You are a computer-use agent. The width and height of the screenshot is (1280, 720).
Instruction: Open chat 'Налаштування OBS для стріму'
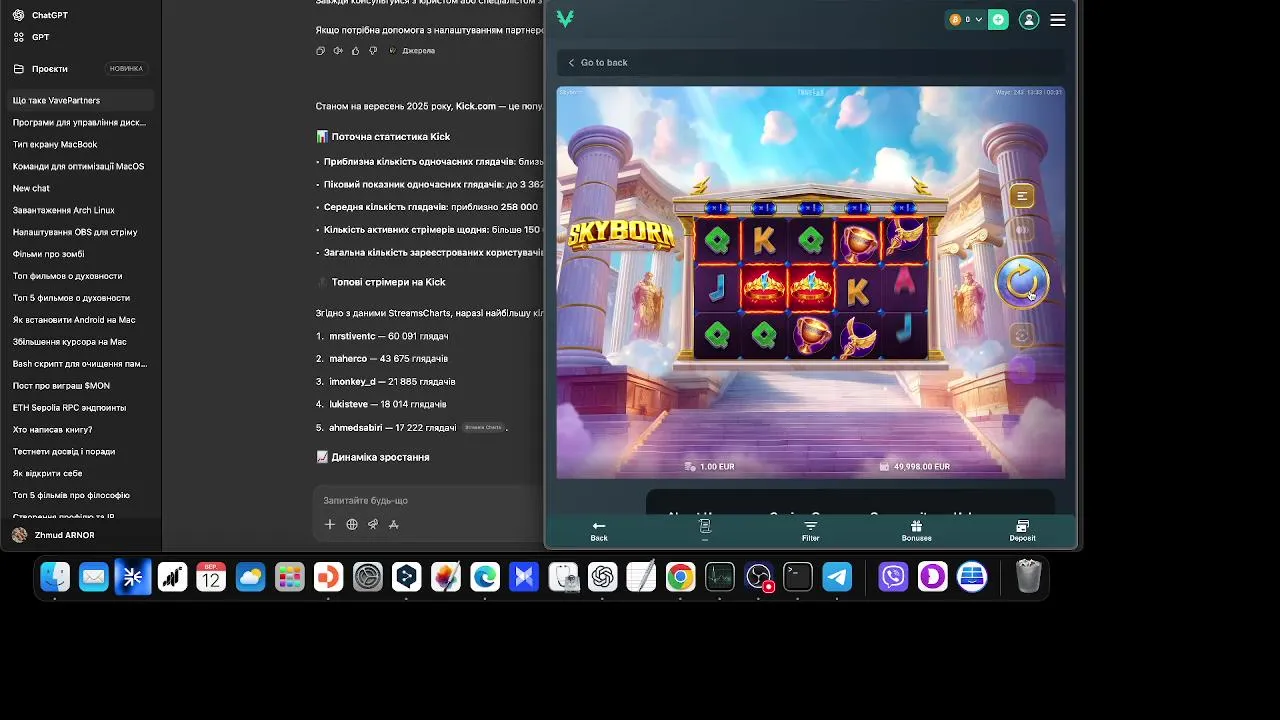click(x=80, y=232)
